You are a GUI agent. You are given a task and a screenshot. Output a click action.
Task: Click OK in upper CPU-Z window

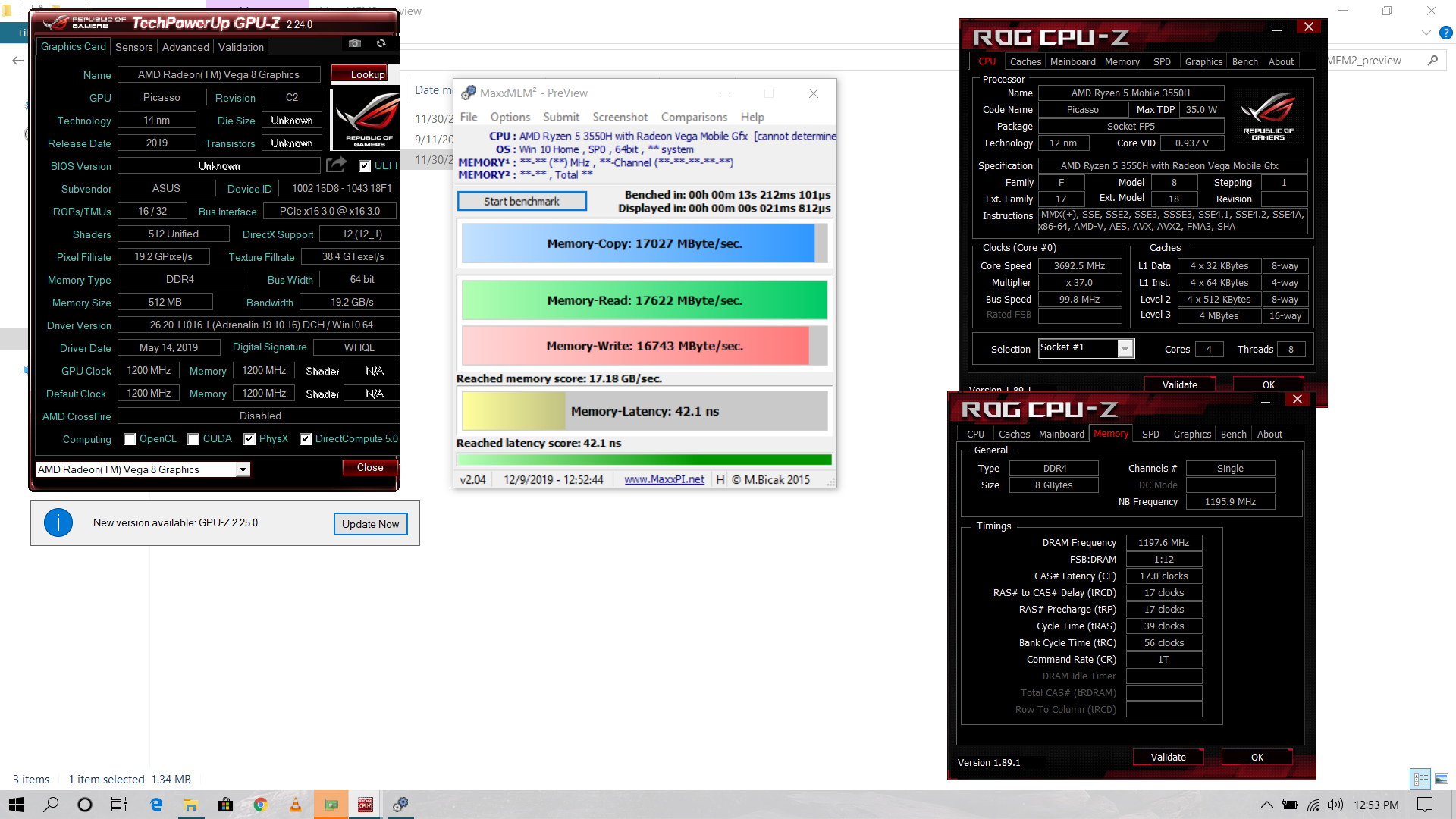point(1268,384)
